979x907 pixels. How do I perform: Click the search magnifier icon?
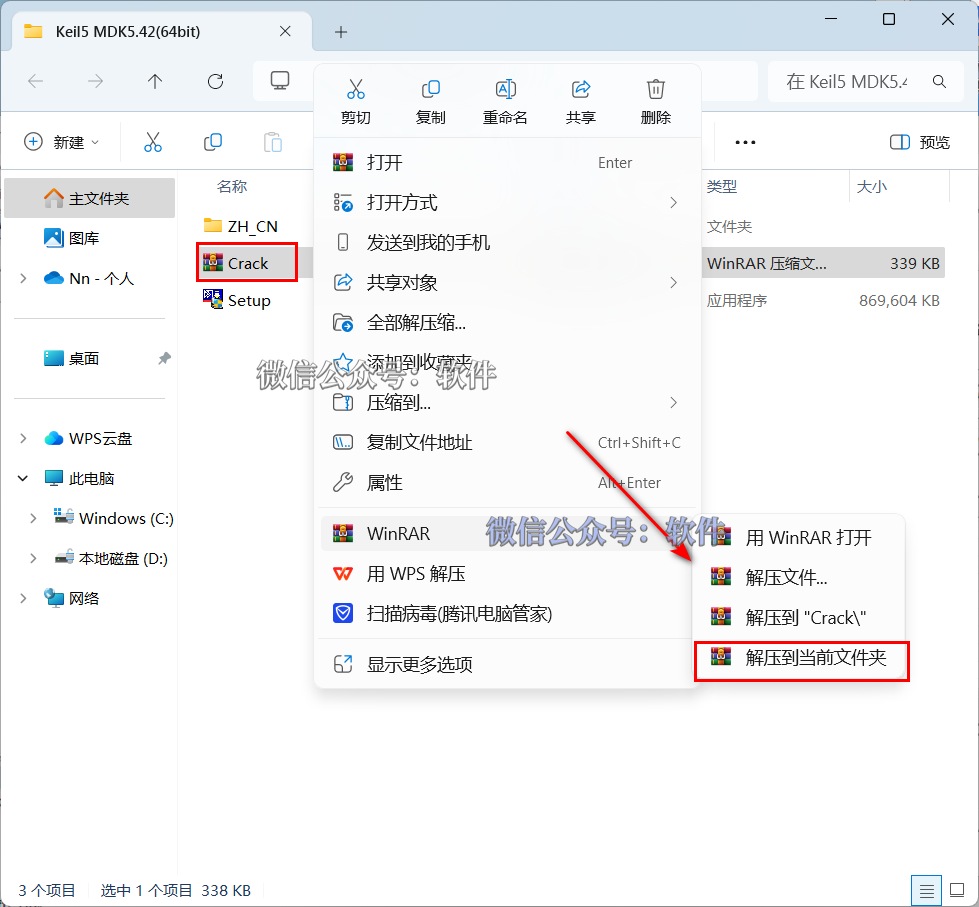[939, 81]
